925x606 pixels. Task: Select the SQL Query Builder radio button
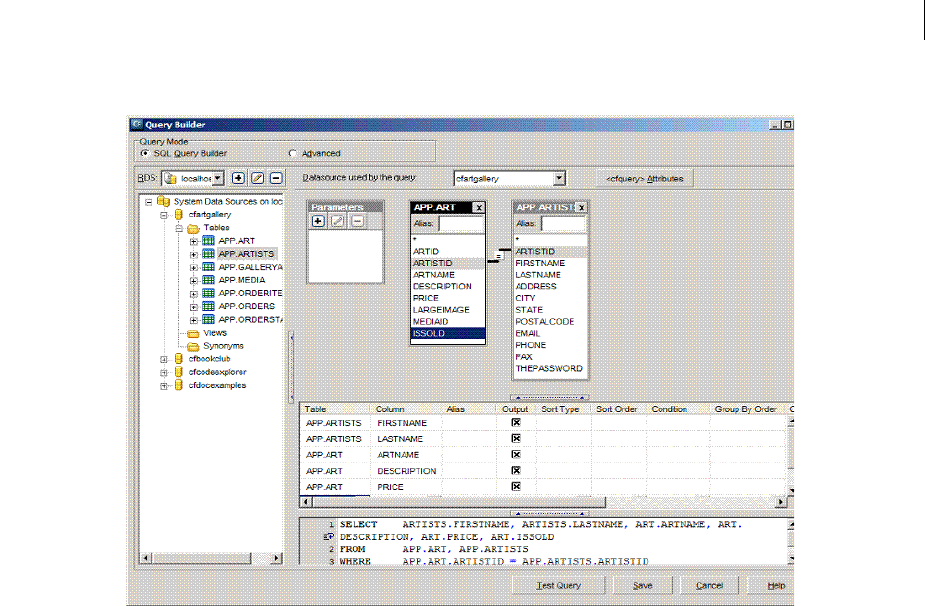point(144,153)
